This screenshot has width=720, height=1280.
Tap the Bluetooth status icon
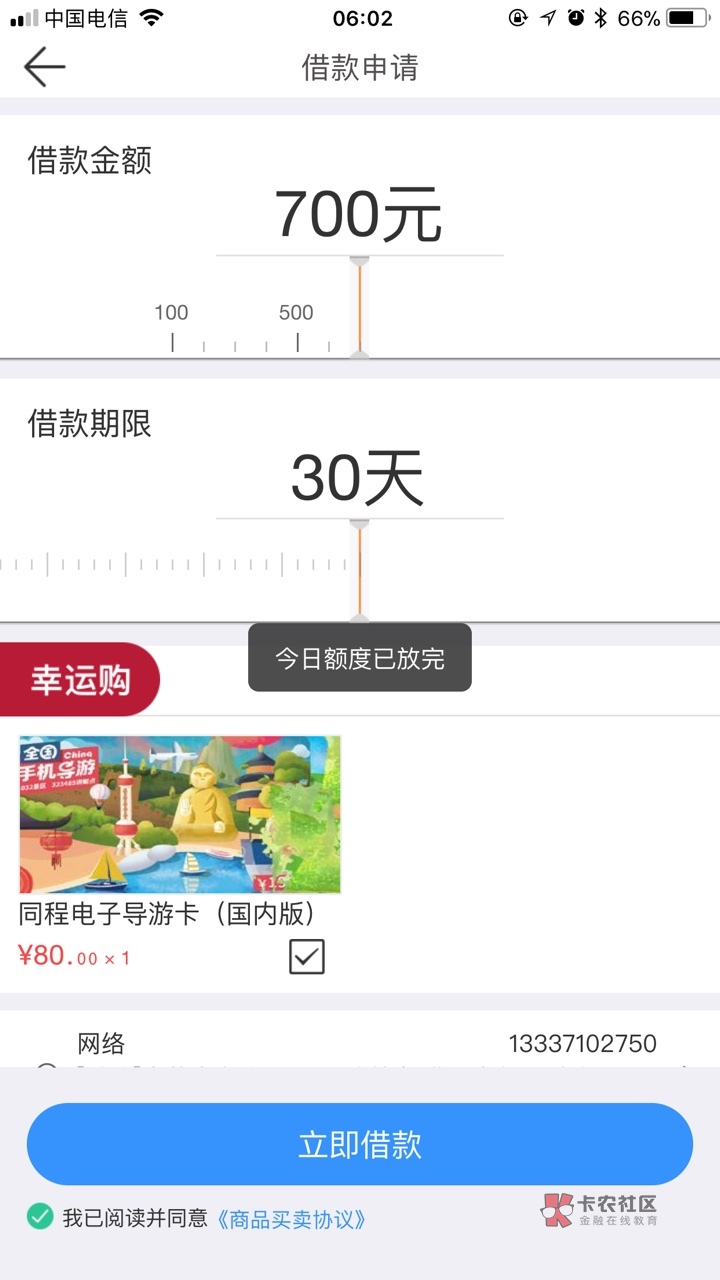601,18
